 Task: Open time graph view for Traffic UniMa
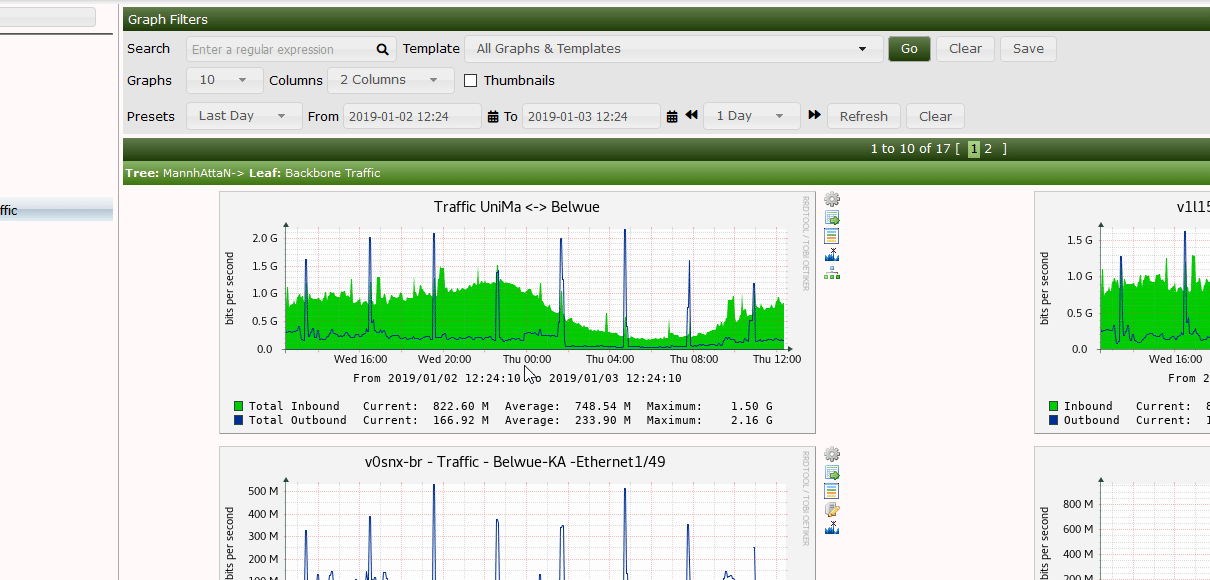click(x=832, y=236)
